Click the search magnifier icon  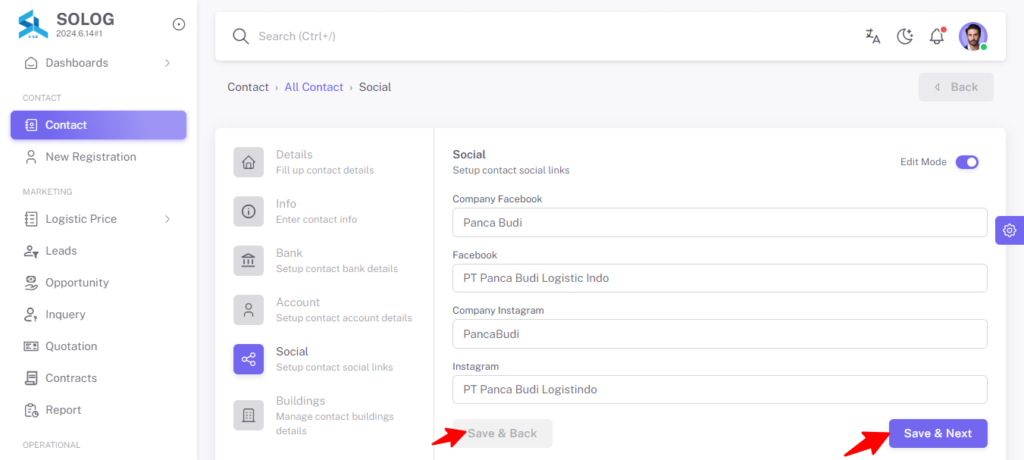point(241,37)
